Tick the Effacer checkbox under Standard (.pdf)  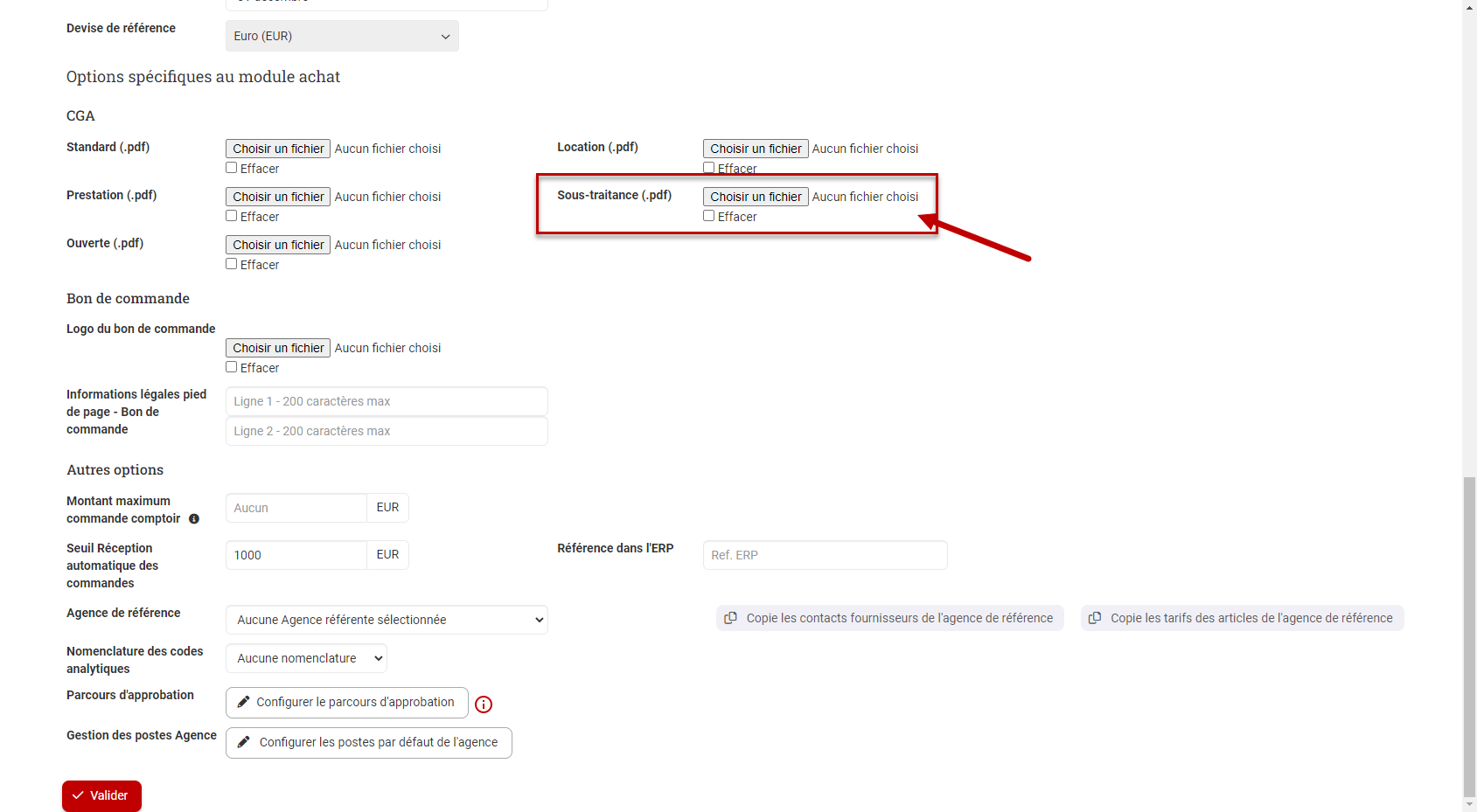coord(232,168)
